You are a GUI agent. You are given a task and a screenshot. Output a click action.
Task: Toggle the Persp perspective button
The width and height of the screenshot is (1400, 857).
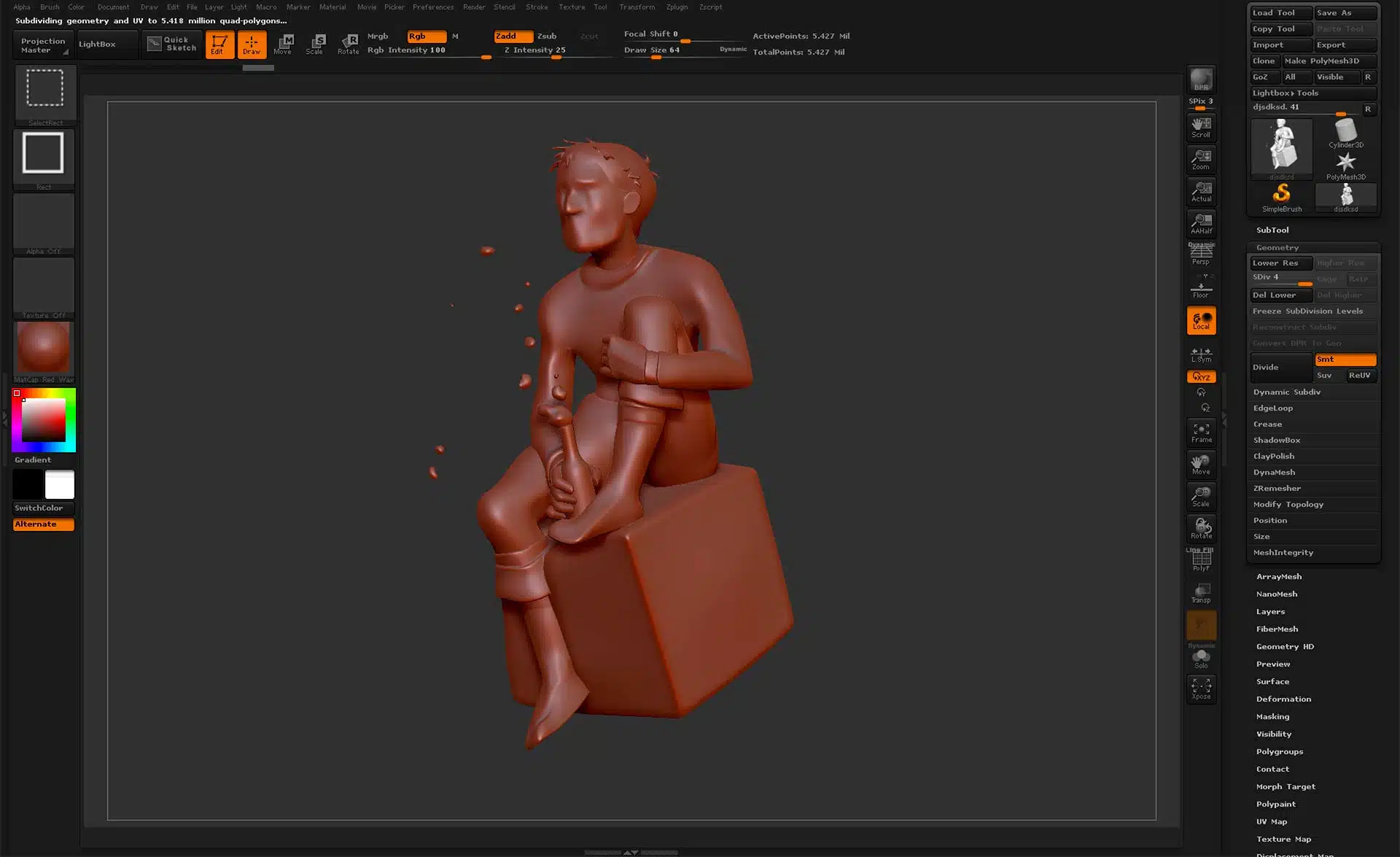tap(1201, 255)
